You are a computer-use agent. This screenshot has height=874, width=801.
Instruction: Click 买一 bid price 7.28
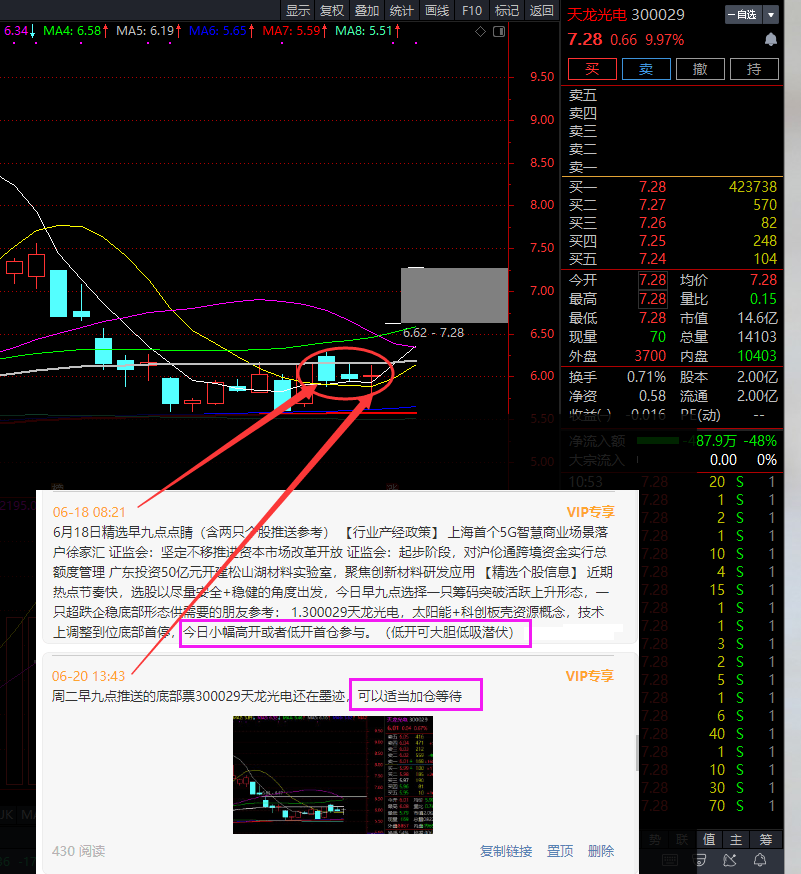652,187
